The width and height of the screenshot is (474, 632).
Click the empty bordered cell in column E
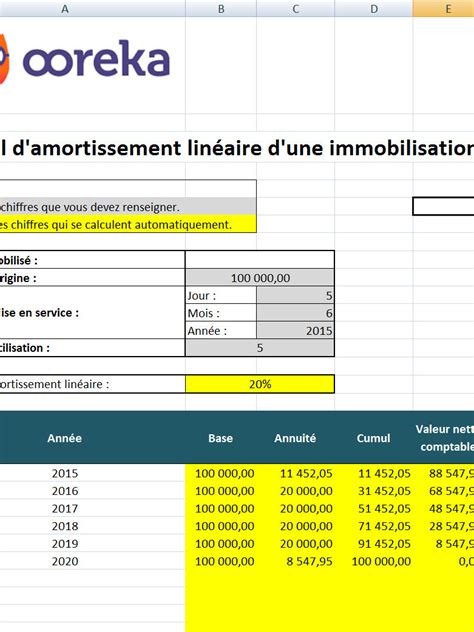444,206
